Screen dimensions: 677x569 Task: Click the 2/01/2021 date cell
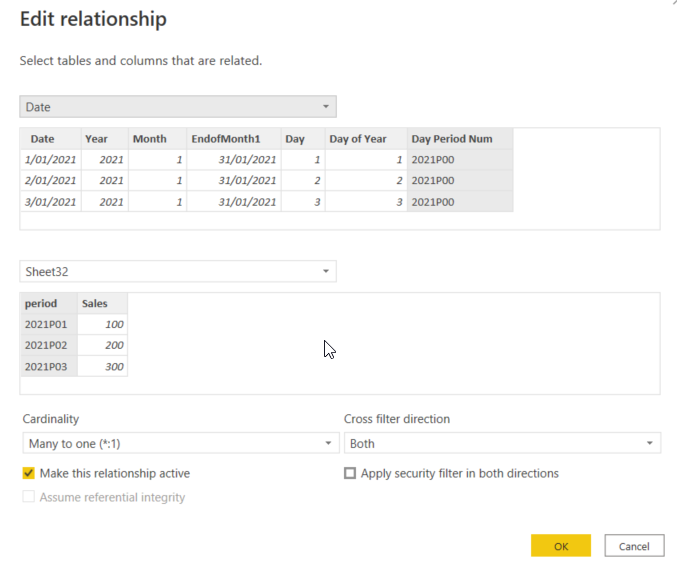click(x=51, y=180)
